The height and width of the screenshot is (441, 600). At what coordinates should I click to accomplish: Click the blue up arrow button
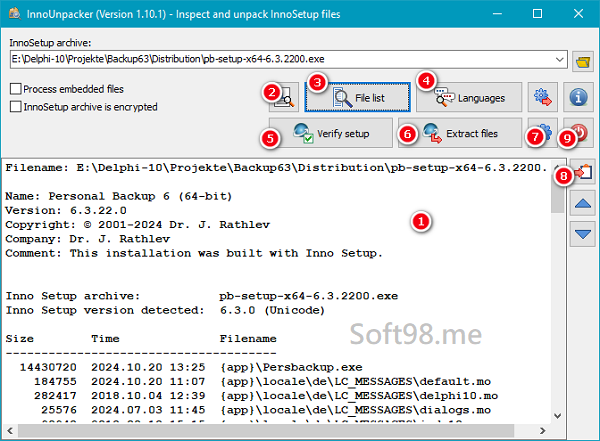[583, 203]
